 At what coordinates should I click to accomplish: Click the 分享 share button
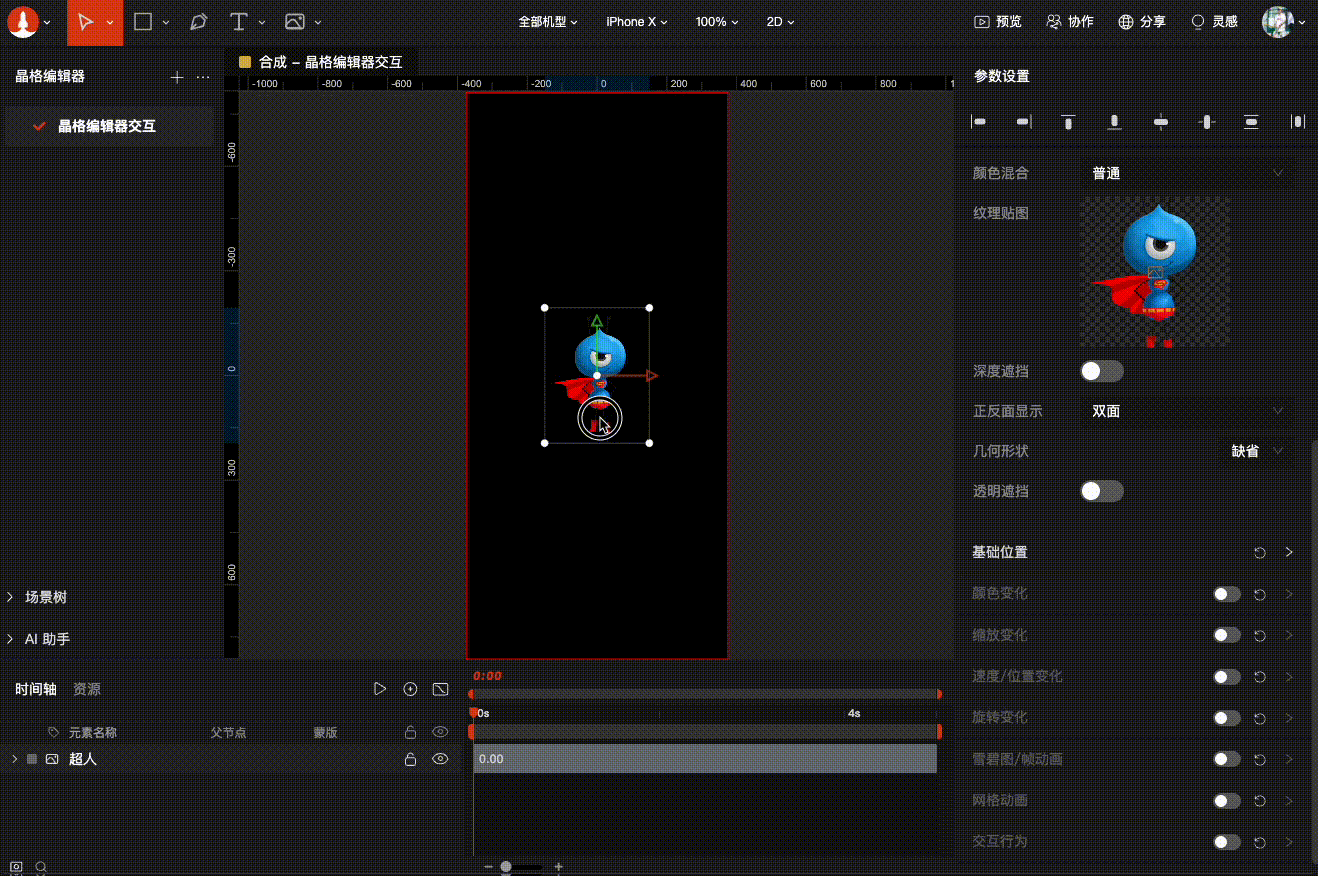(x=1142, y=21)
